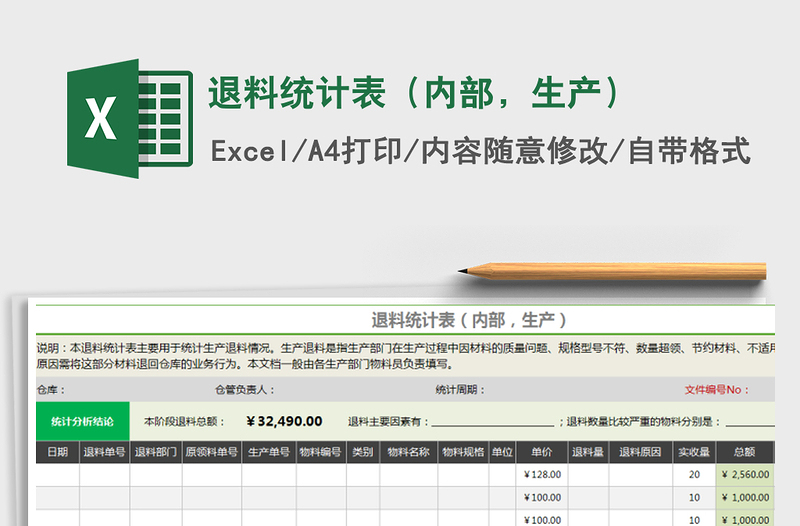
Task: Click the 本阶段退料总额 label
Action: click(184, 421)
